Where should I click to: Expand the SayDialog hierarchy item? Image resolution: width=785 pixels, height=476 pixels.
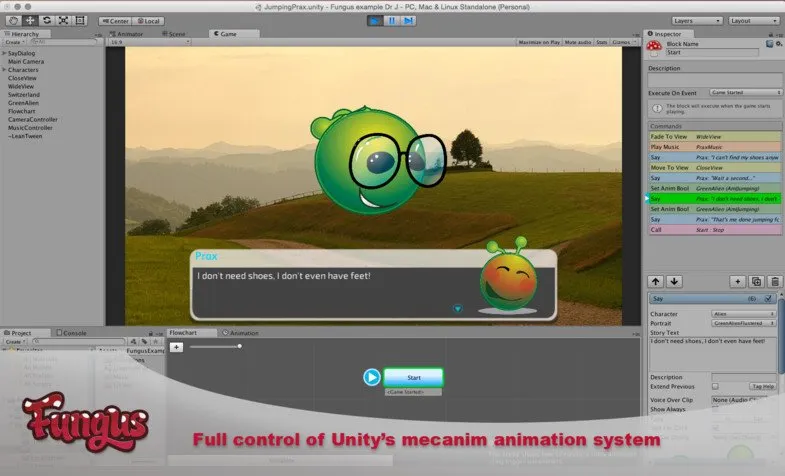pyautogui.click(x=4, y=53)
